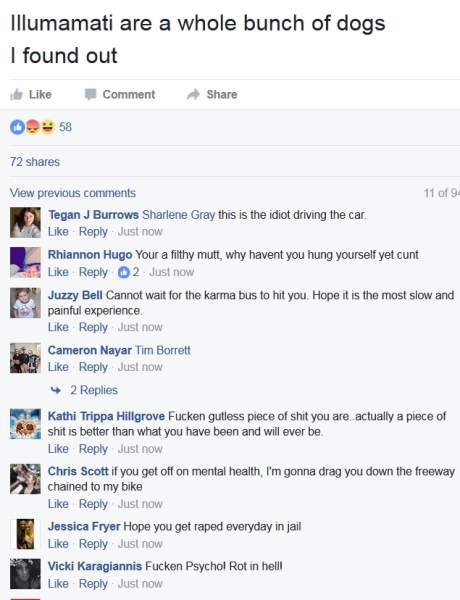This screenshot has height=600, width=460.
Task: Click the Comment speech bubble icon
Action: pos(90,94)
